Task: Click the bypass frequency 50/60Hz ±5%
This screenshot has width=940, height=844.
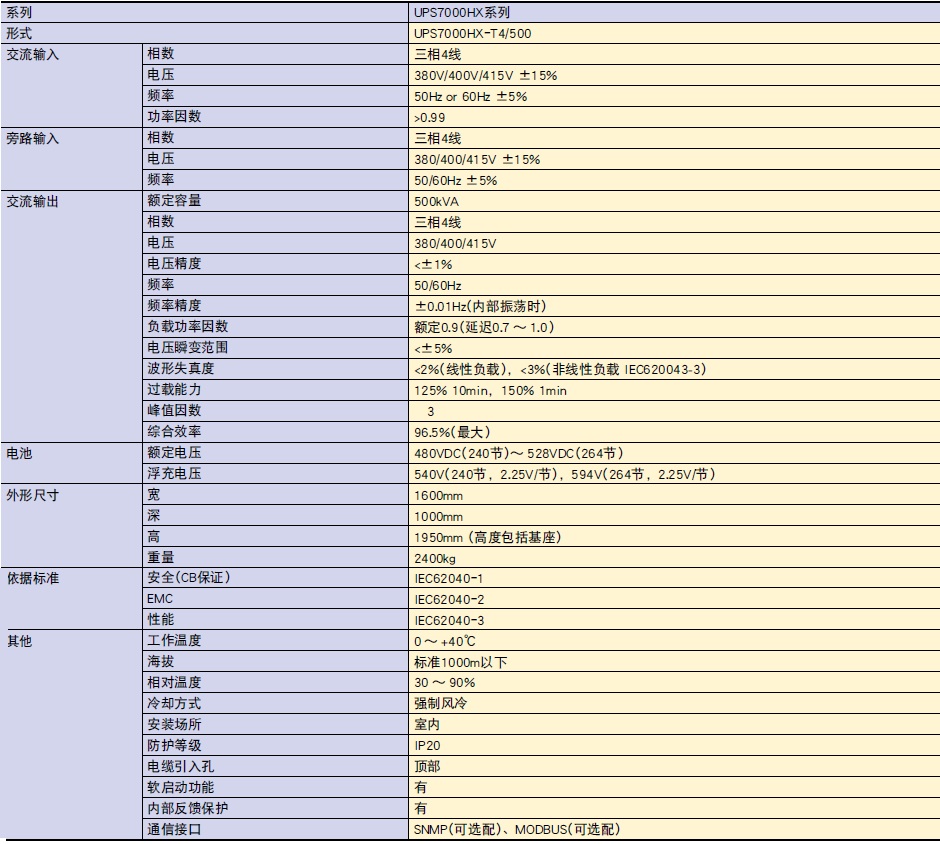Action: [456, 180]
